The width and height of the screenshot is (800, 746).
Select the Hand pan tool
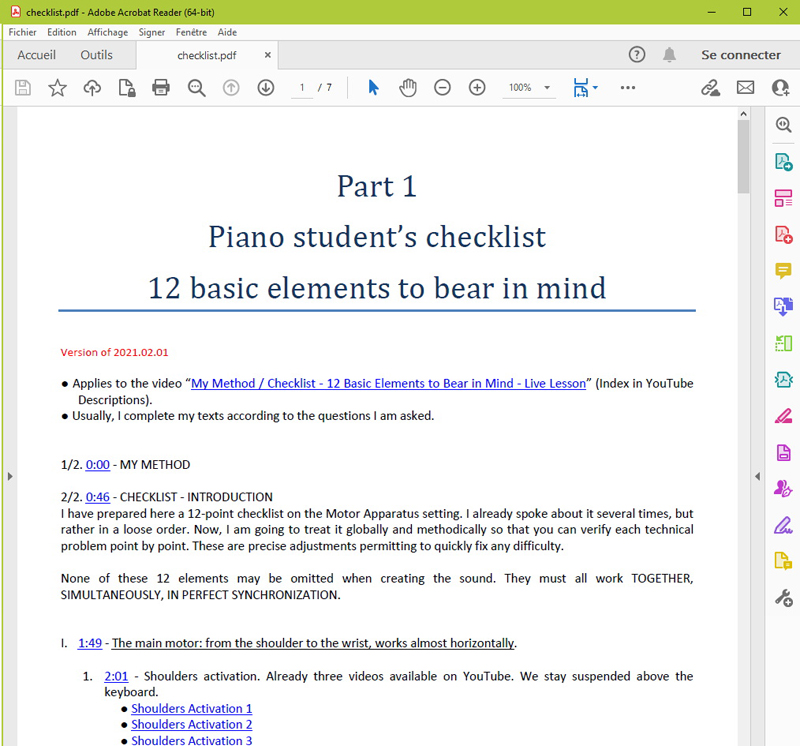point(408,88)
